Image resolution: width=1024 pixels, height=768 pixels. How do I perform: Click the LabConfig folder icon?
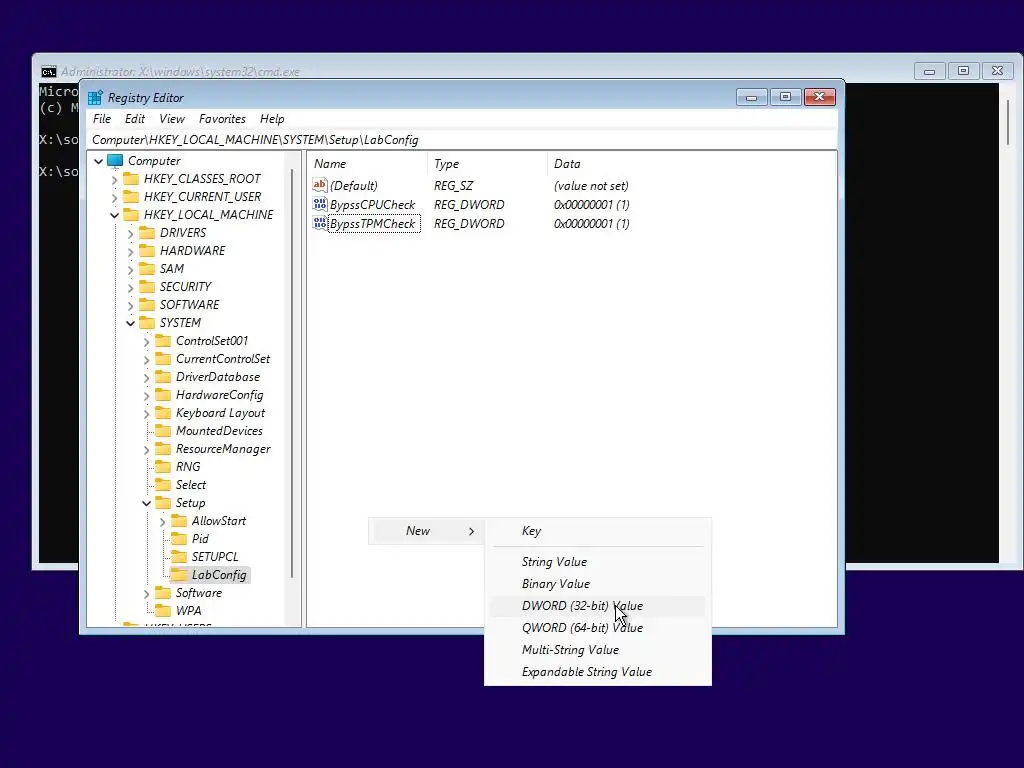[x=179, y=575]
